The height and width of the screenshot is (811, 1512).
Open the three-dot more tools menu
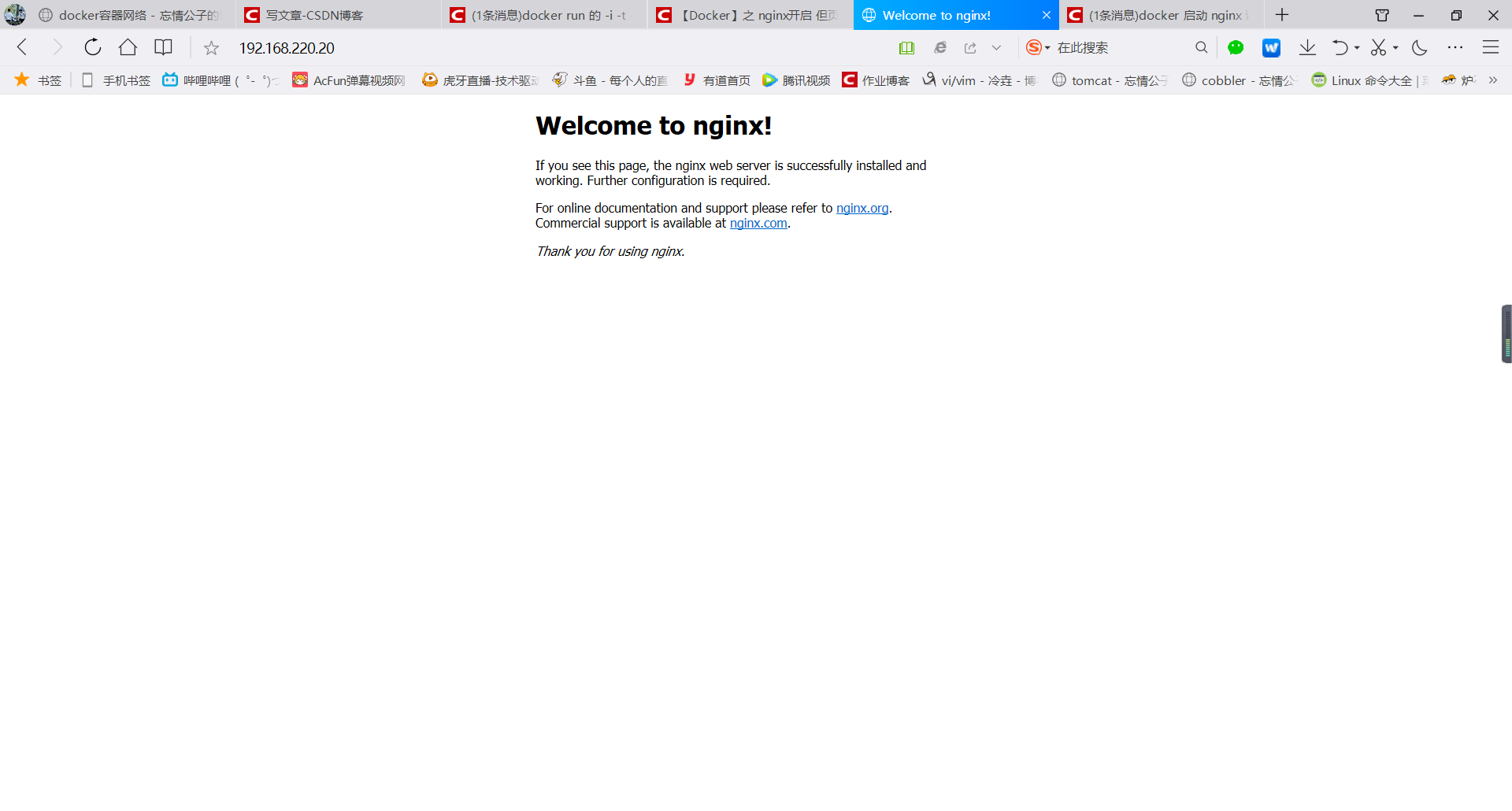[x=1455, y=48]
